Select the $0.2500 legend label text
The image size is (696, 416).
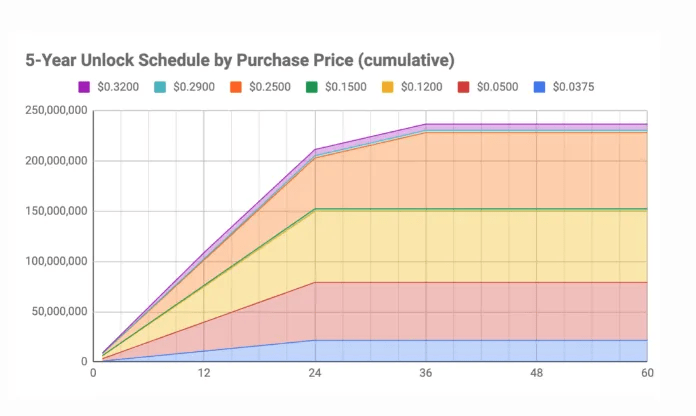pyautogui.click(x=273, y=87)
